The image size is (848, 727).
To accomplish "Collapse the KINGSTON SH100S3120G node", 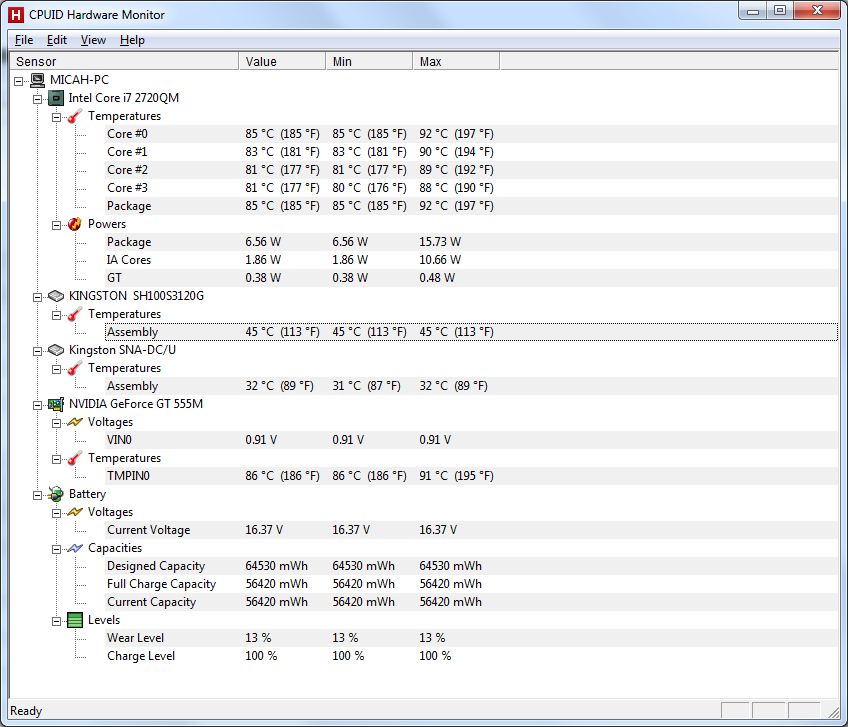I will 37,297.
